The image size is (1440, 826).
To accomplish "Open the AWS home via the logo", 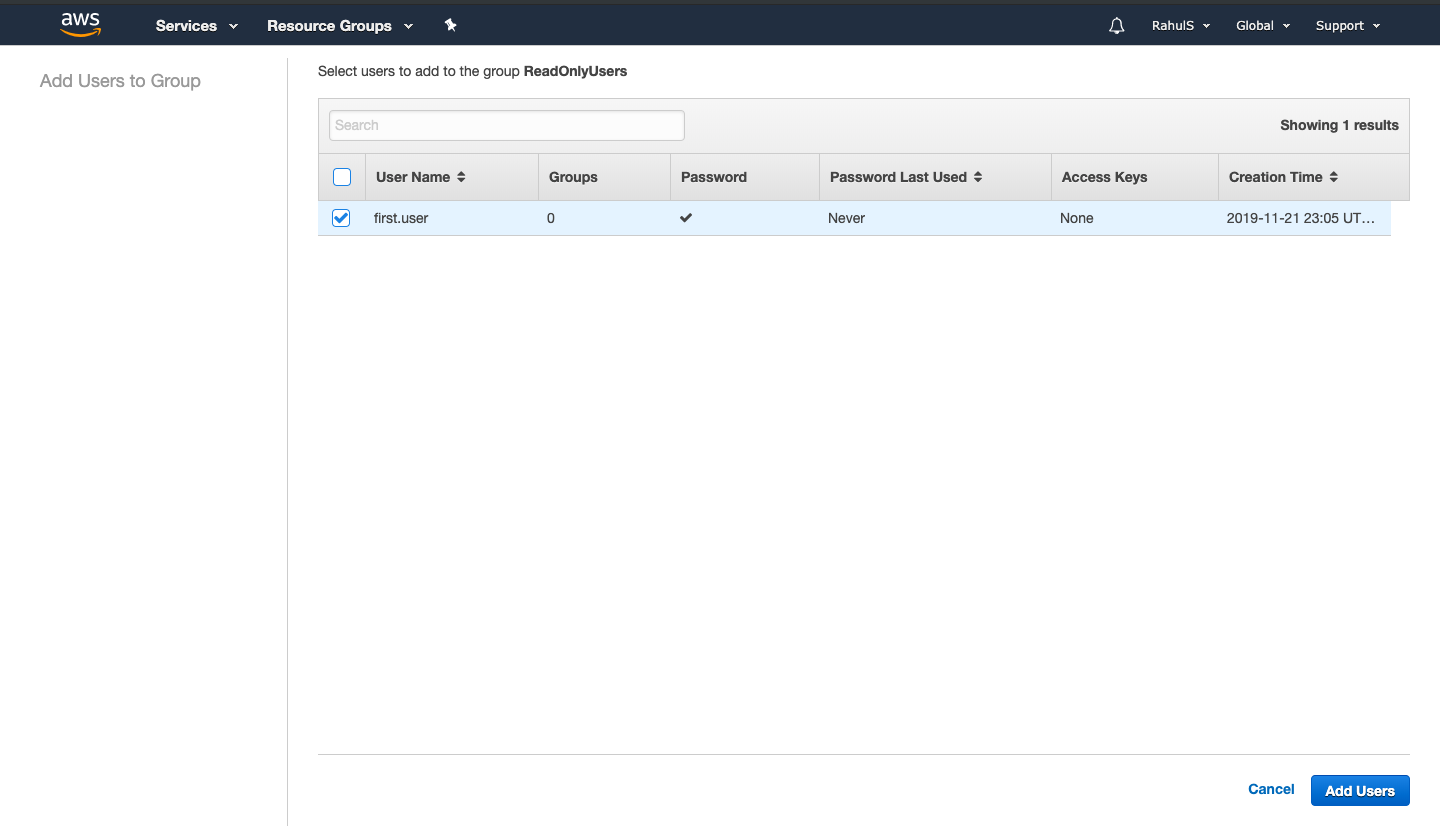I will [80, 24].
